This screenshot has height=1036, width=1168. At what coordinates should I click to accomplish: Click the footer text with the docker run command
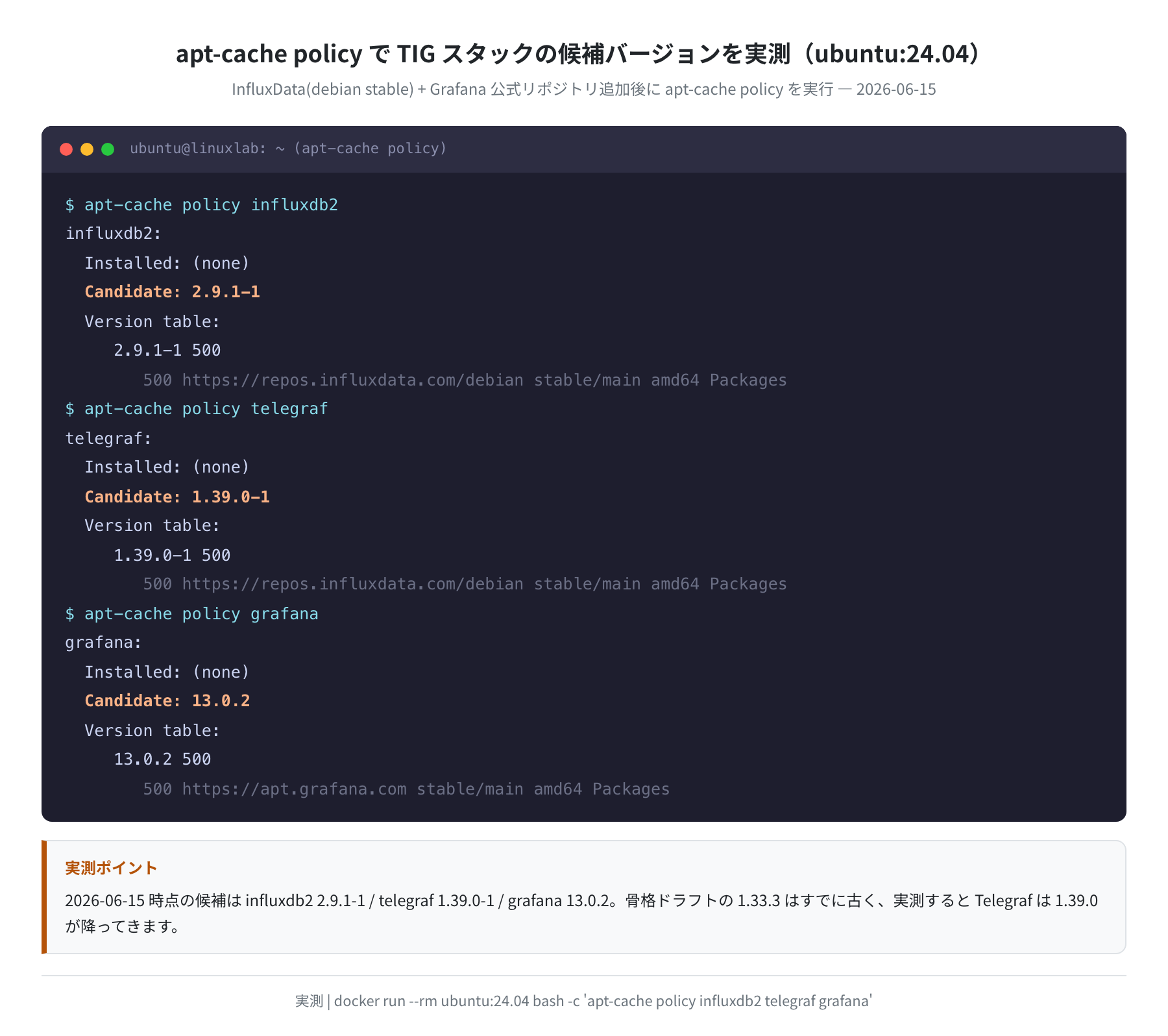(x=583, y=1001)
